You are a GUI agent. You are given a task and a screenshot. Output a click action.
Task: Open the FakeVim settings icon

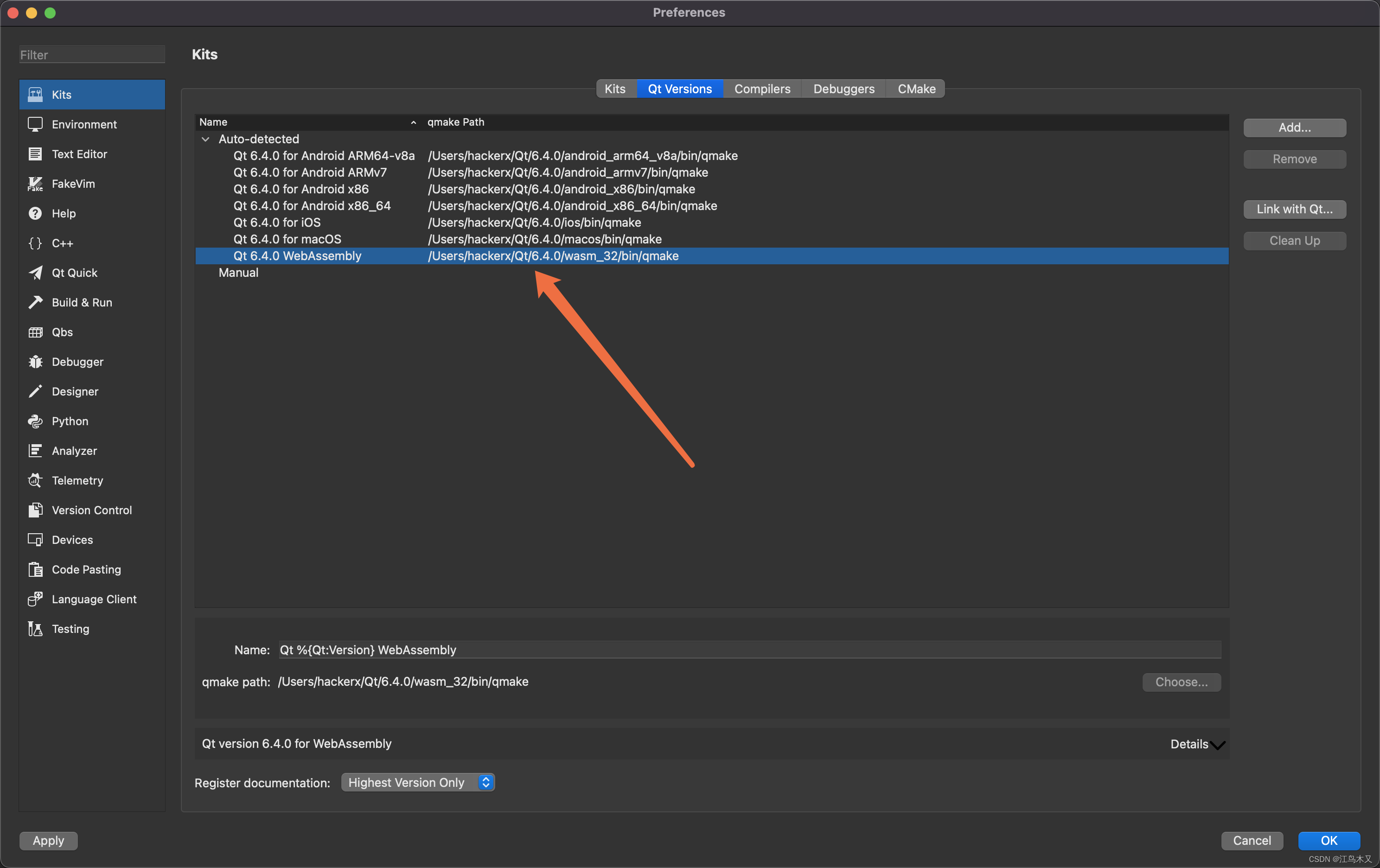[35, 184]
